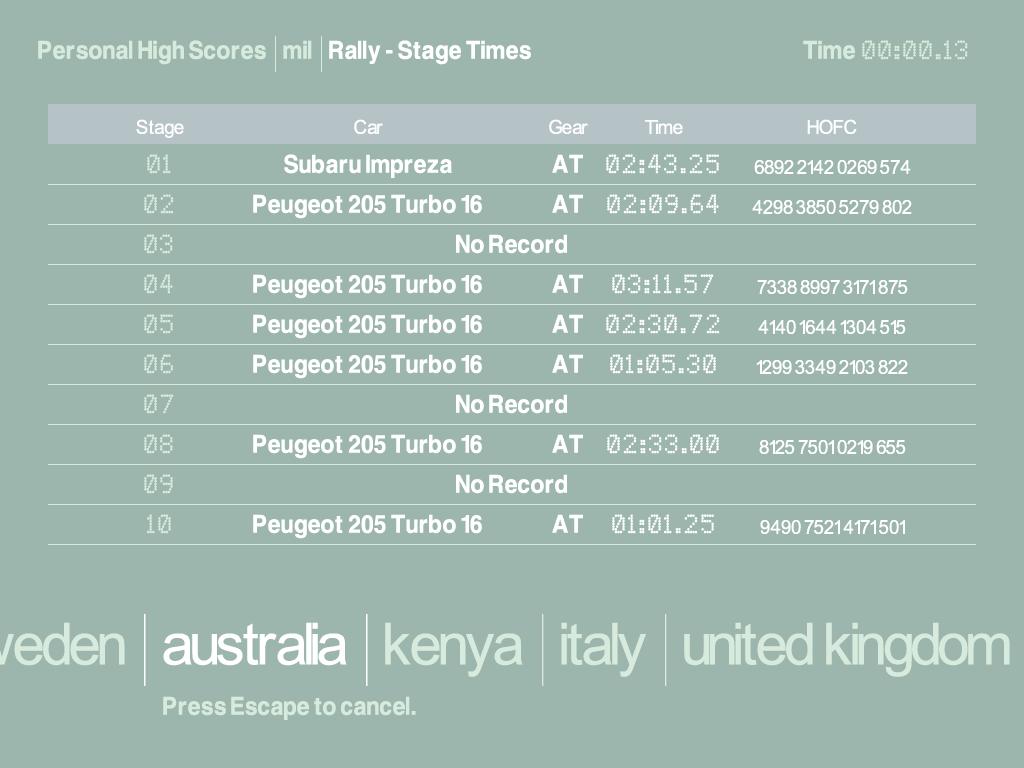The height and width of the screenshot is (768, 1024).
Task: Click stage 06 HOFC code
Action: point(832,367)
